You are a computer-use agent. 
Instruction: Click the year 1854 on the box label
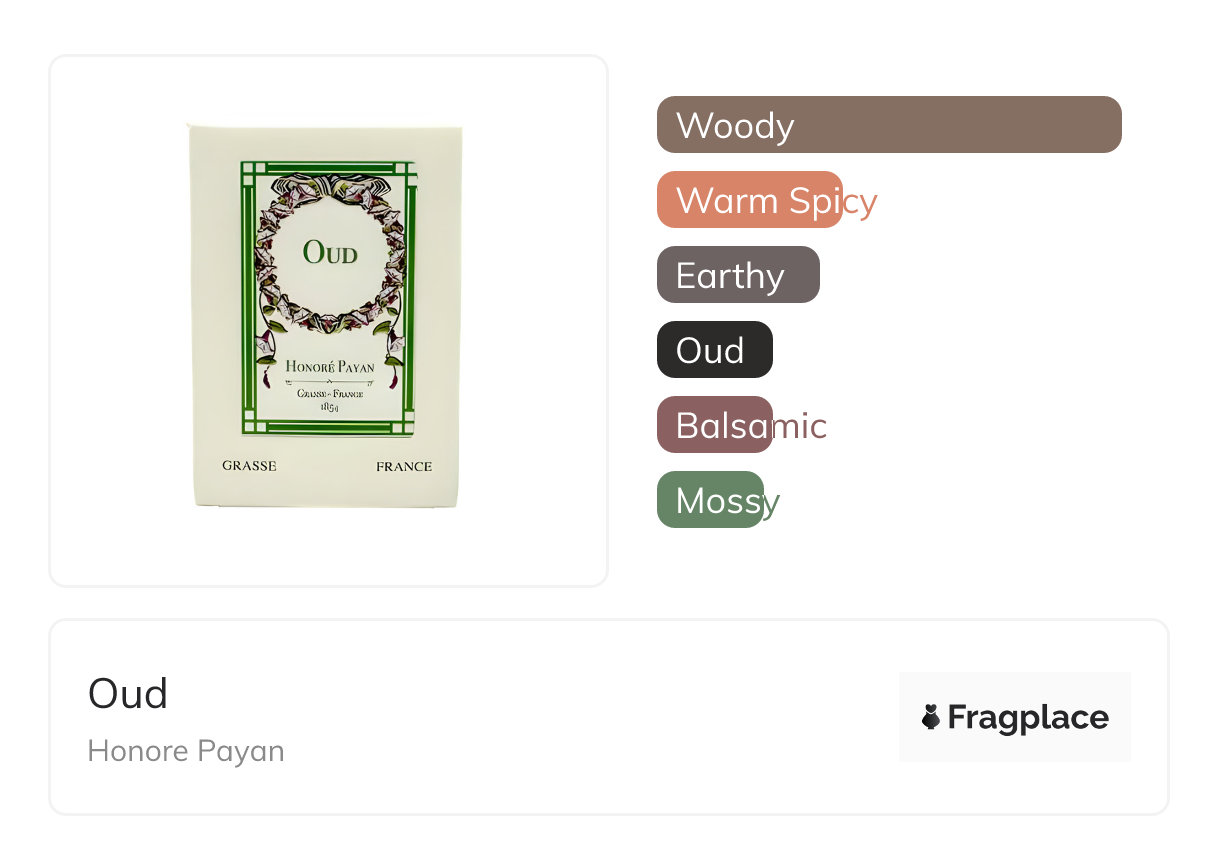329,407
